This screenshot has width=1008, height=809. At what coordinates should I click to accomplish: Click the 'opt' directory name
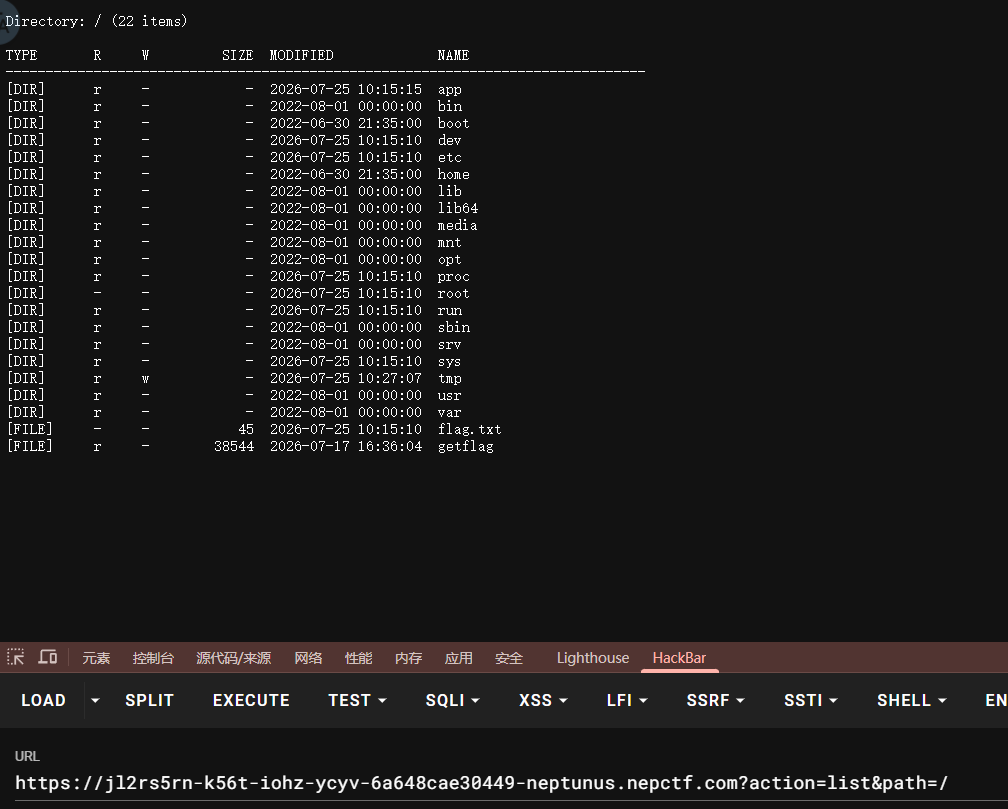click(x=449, y=259)
